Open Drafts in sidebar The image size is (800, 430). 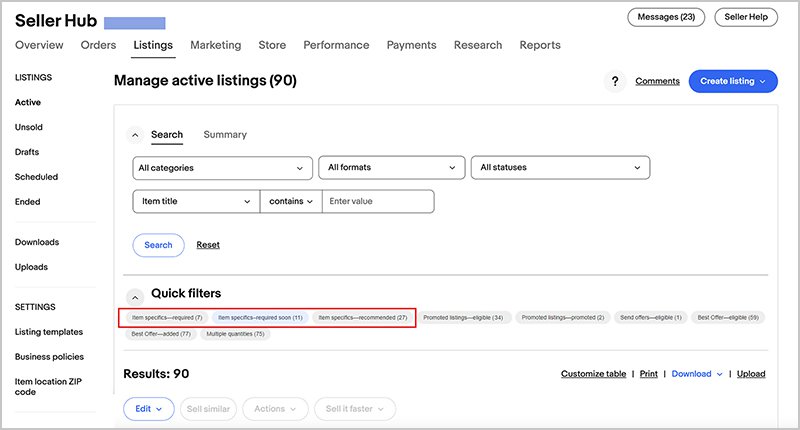27,152
